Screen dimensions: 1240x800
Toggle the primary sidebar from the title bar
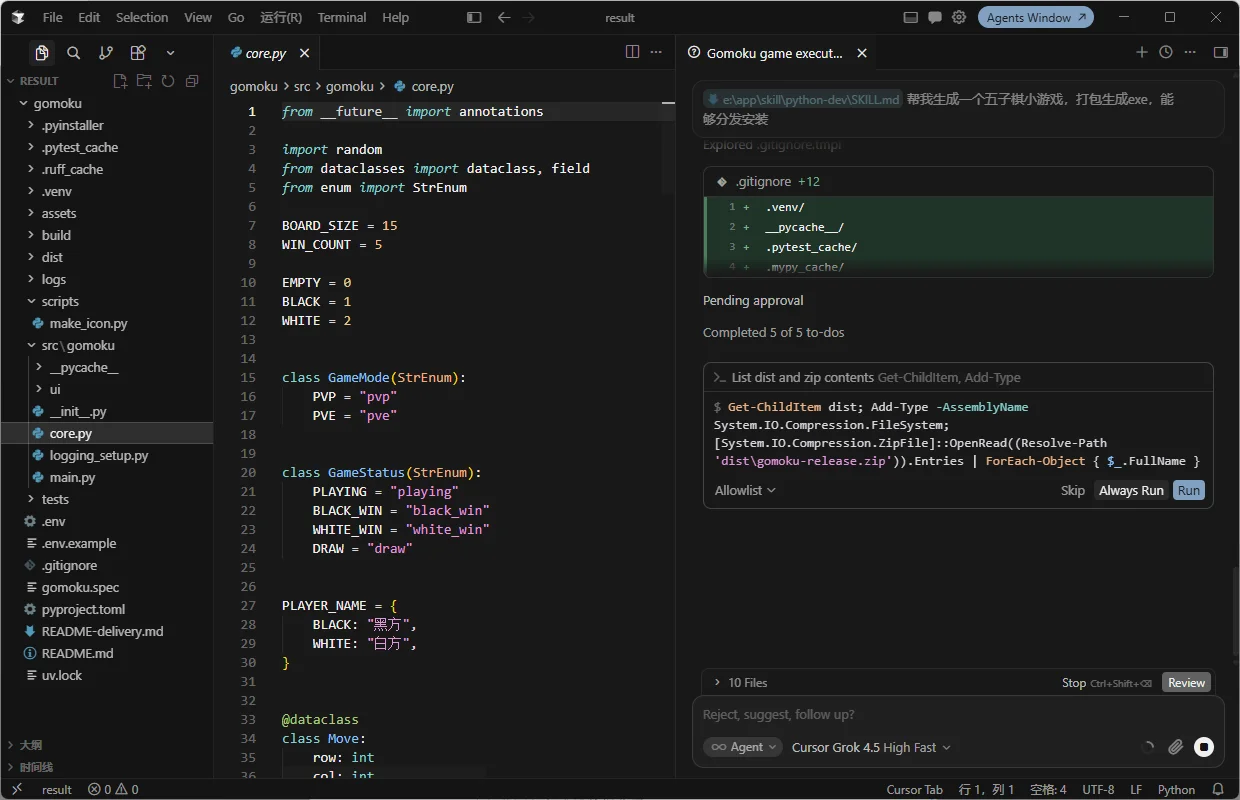[474, 17]
